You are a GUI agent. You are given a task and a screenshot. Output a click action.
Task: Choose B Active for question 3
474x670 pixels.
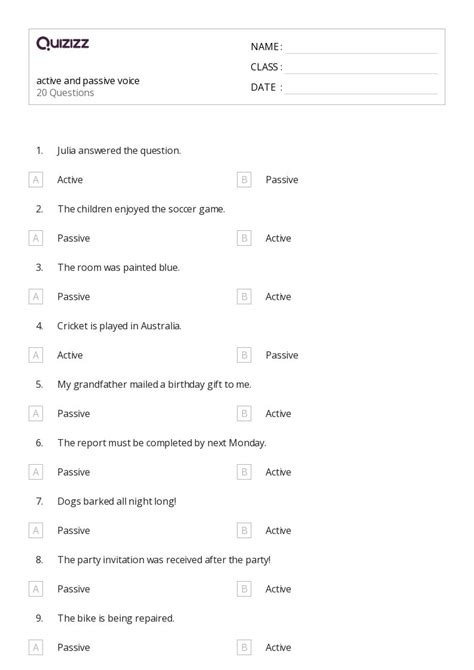[x=244, y=297]
